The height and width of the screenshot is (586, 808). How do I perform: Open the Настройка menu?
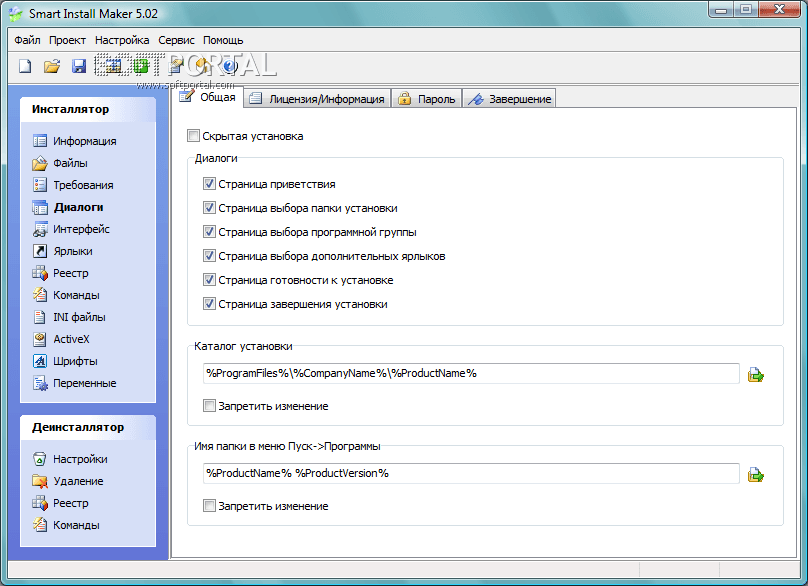pyautogui.click(x=122, y=40)
